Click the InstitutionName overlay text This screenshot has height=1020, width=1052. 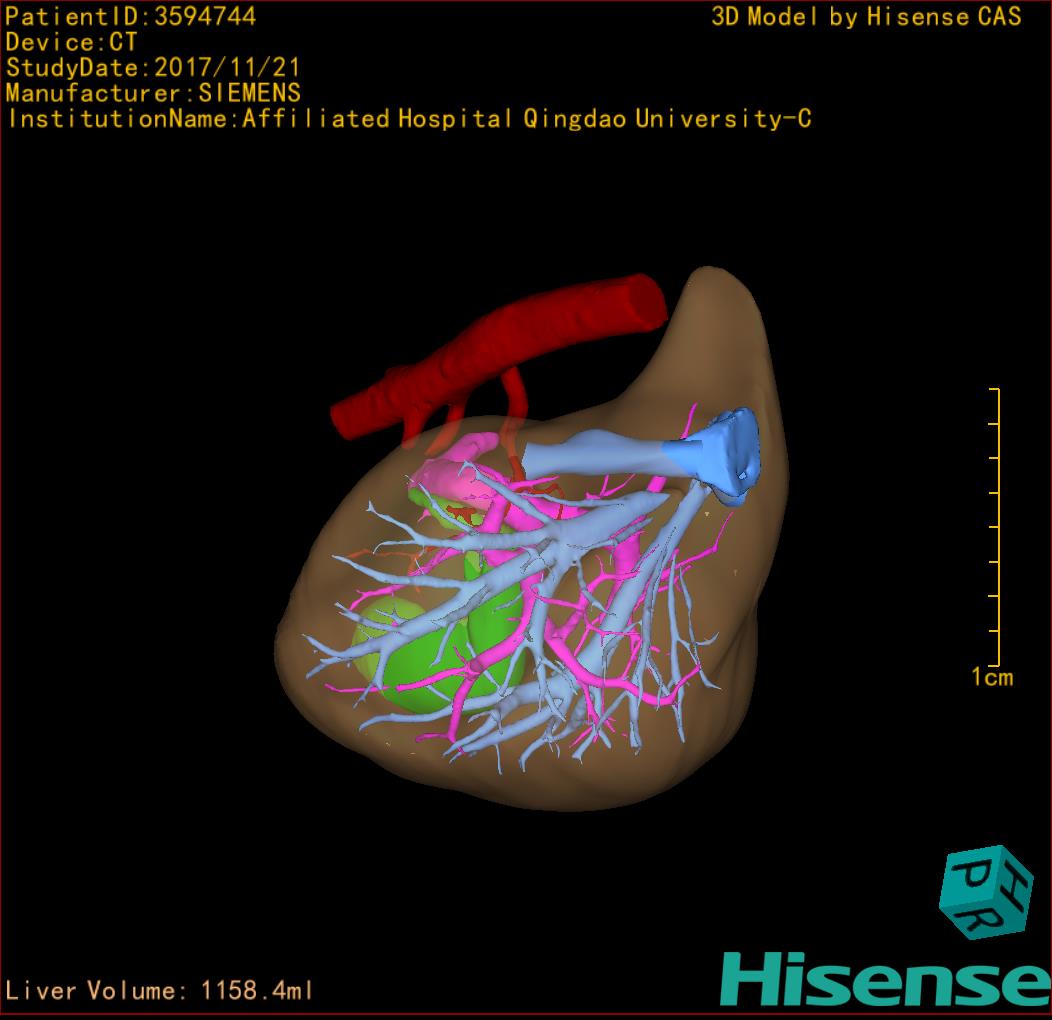tap(408, 119)
